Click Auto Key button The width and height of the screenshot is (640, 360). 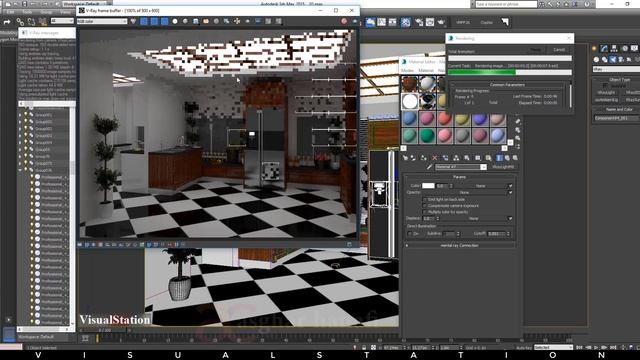tap(524, 348)
